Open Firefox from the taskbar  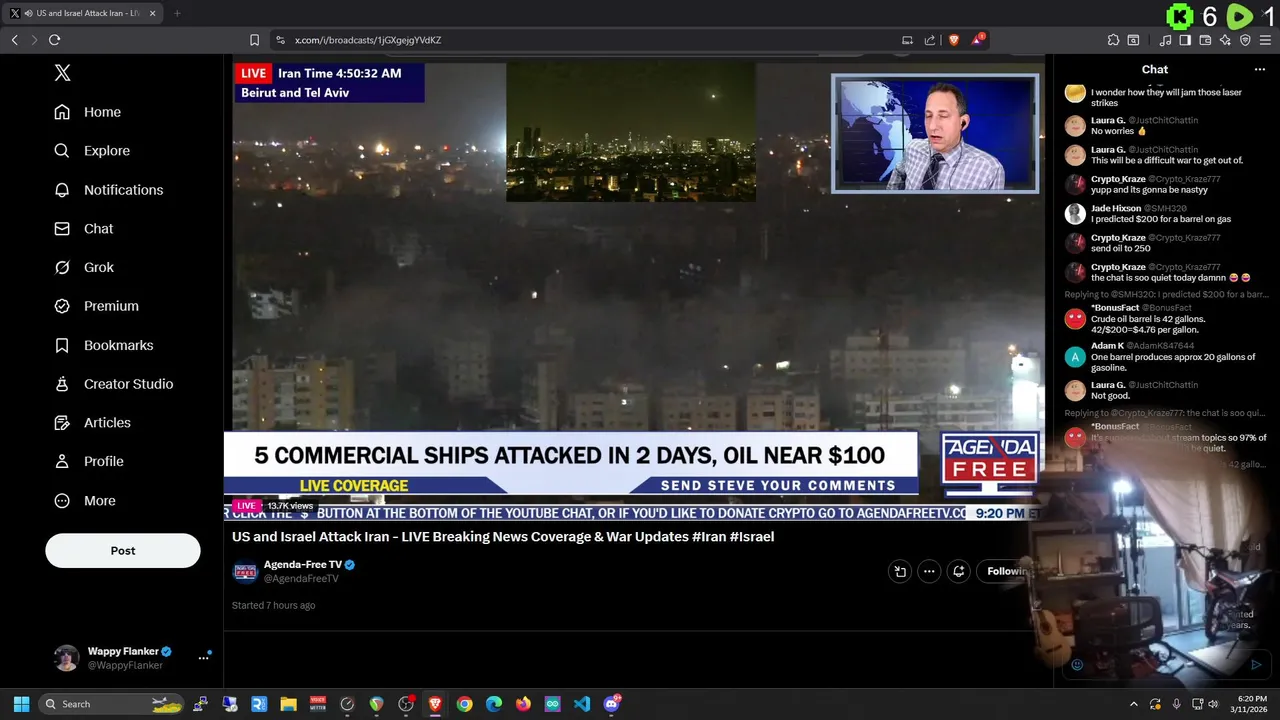coord(523,704)
